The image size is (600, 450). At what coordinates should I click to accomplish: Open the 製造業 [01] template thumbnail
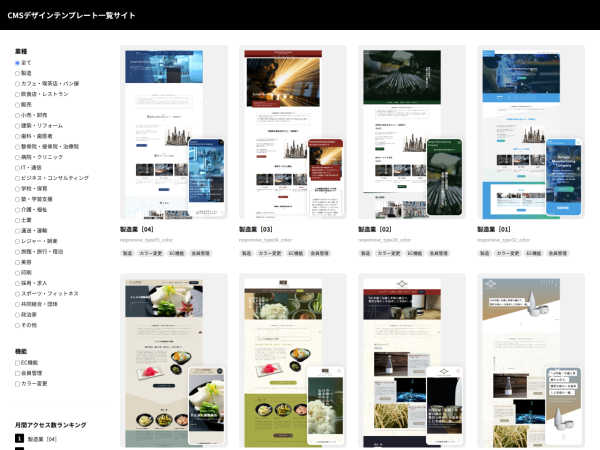[531, 132]
